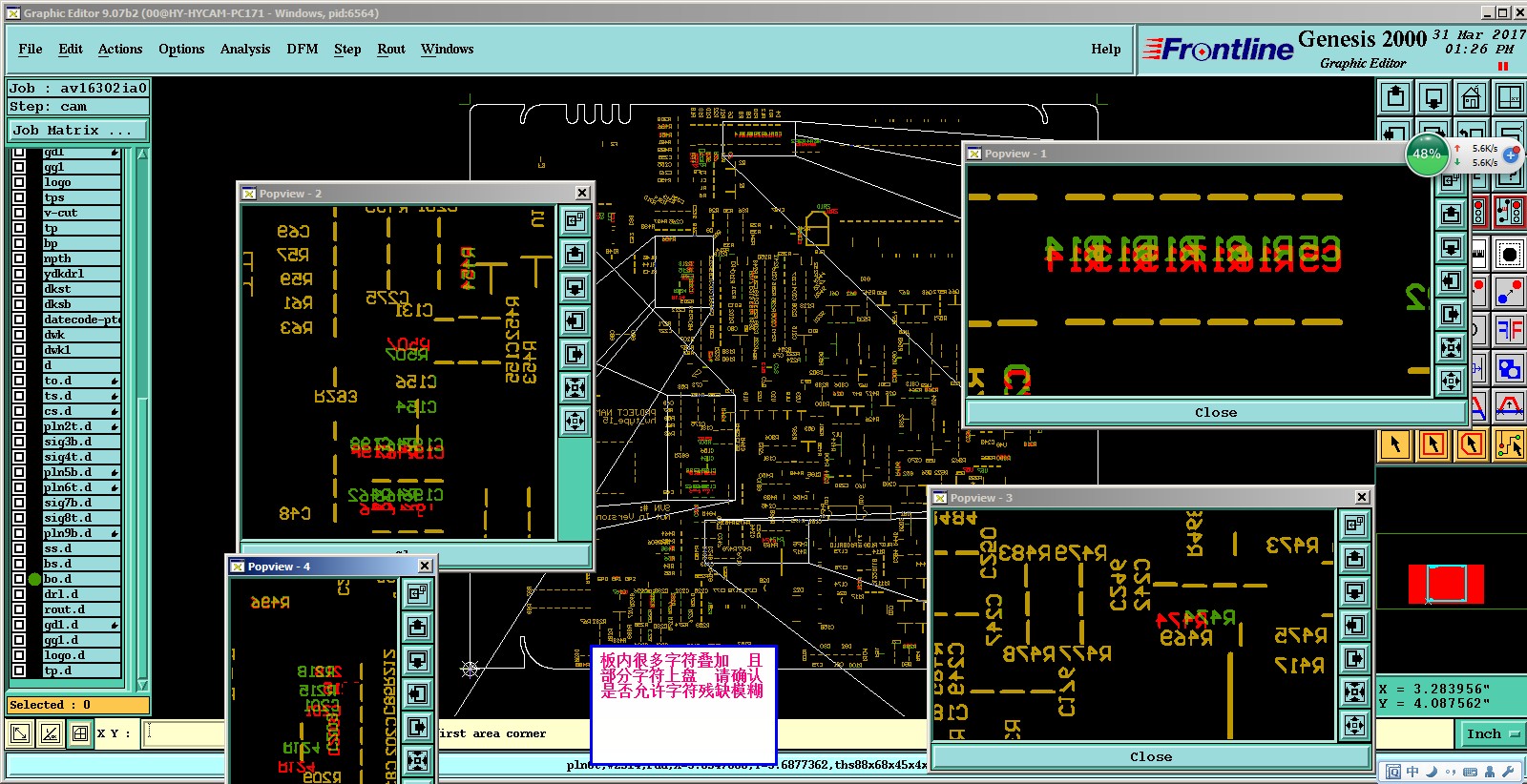Click the XY coordinate input field

point(186,733)
